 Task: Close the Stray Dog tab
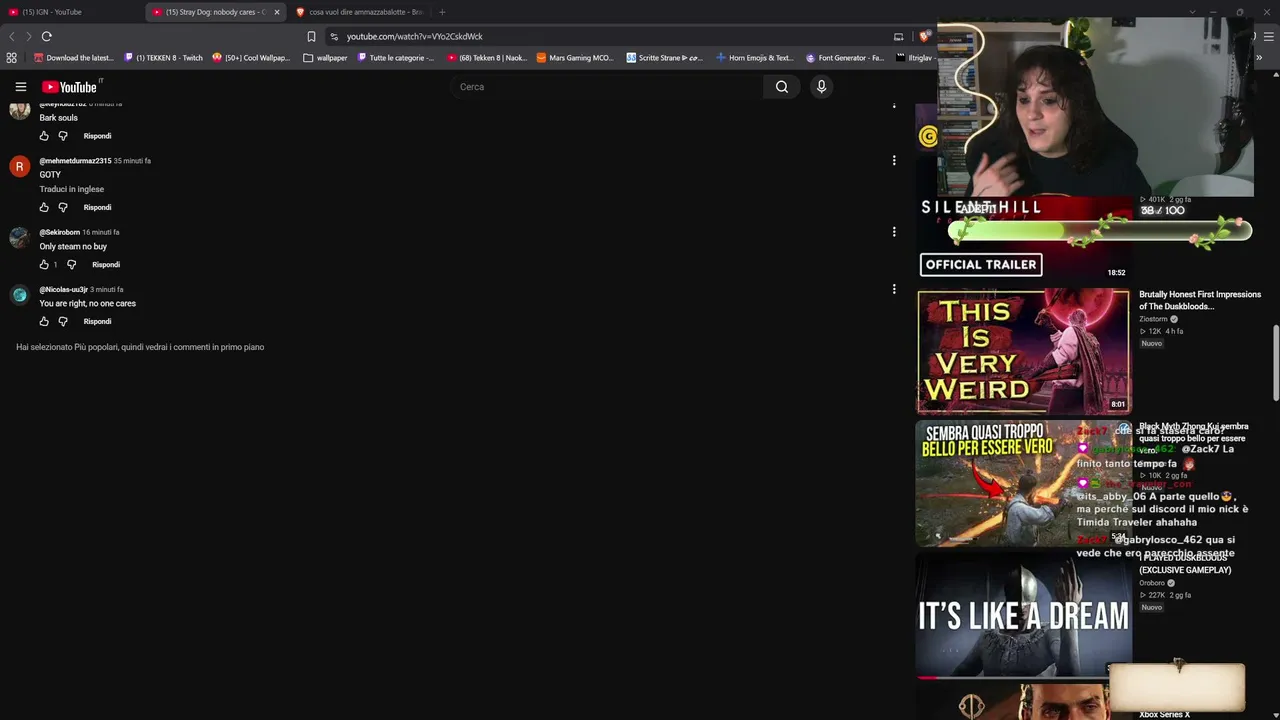[x=277, y=12]
